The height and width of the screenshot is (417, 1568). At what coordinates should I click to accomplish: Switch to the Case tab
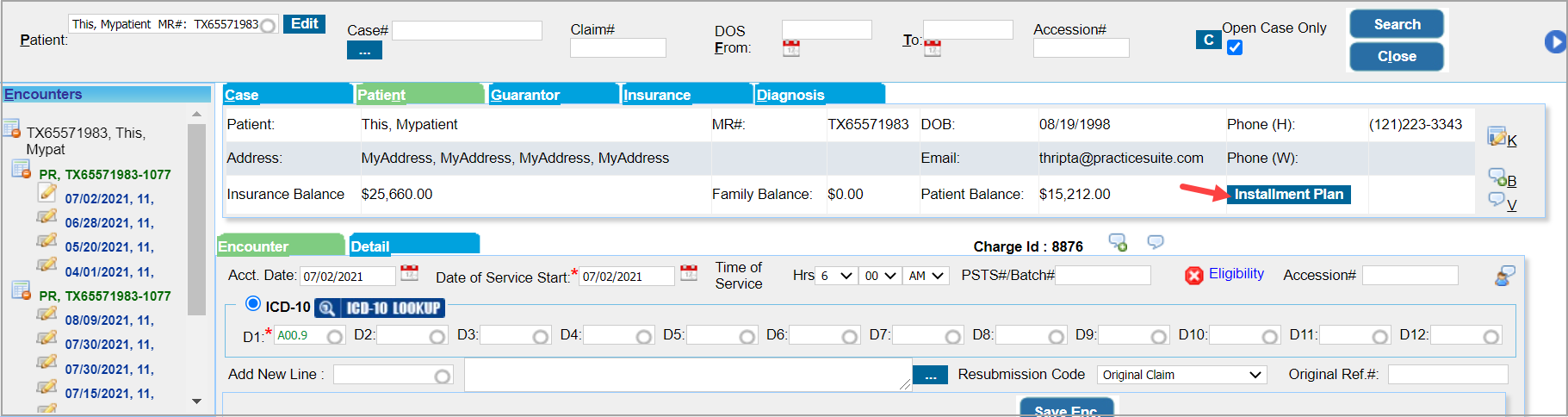tap(288, 94)
